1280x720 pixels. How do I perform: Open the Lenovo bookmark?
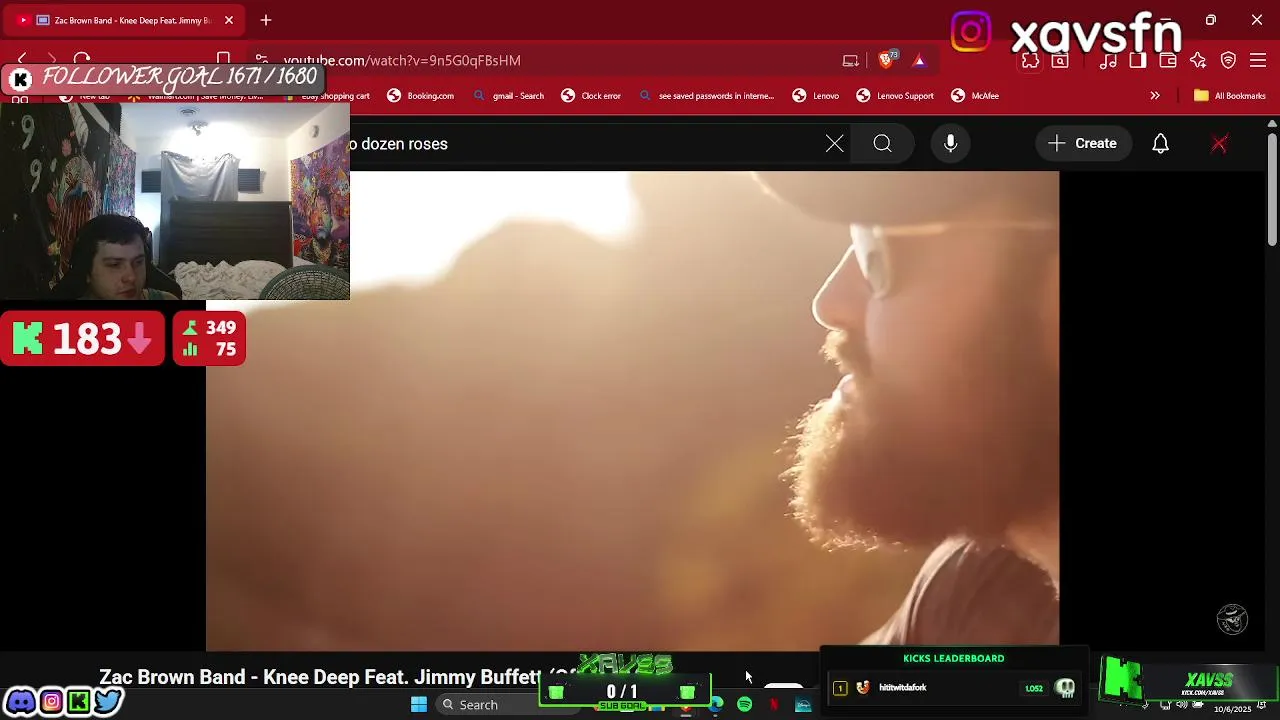(x=816, y=96)
